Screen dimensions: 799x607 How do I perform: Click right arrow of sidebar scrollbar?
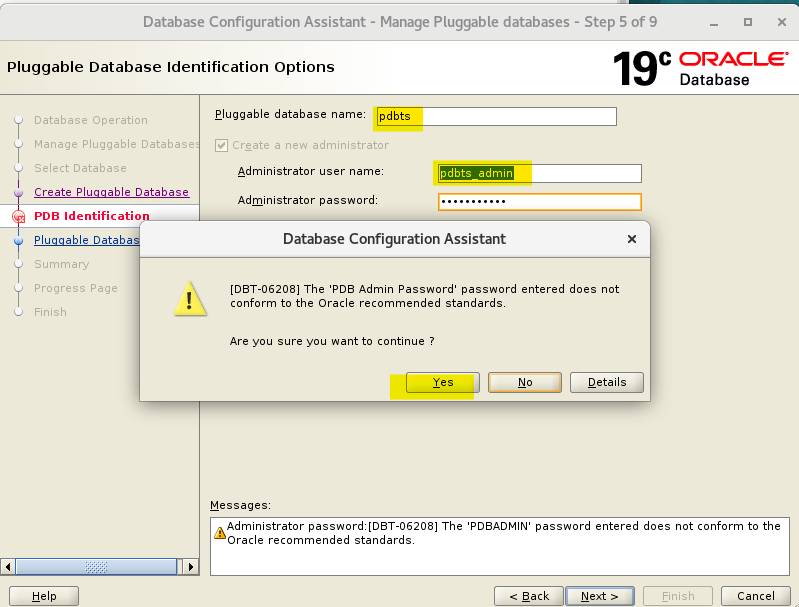pos(191,566)
